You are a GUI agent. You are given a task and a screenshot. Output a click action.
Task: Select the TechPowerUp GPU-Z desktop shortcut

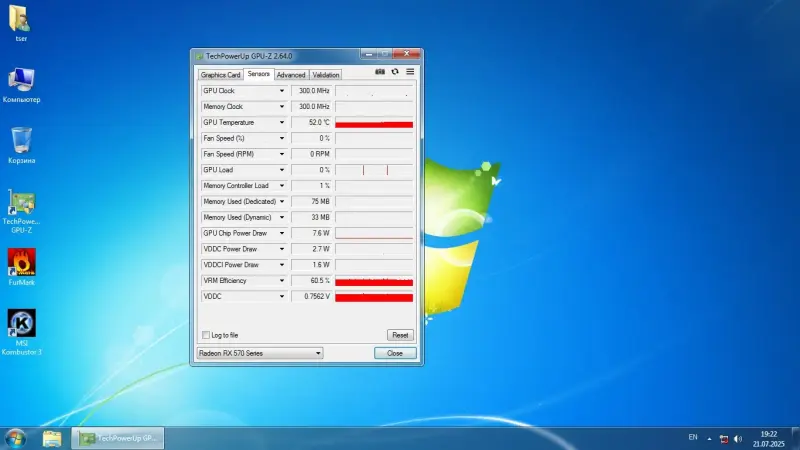(21, 211)
